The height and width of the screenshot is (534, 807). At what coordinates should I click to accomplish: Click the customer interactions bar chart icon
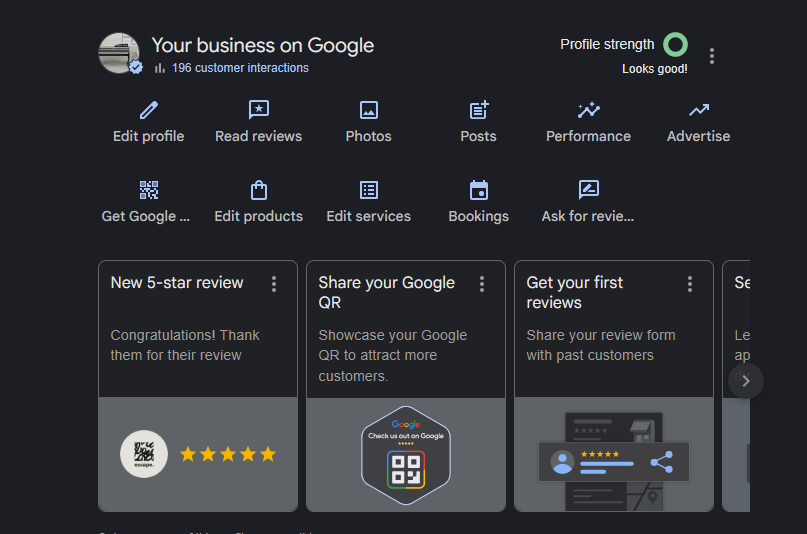(x=160, y=68)
